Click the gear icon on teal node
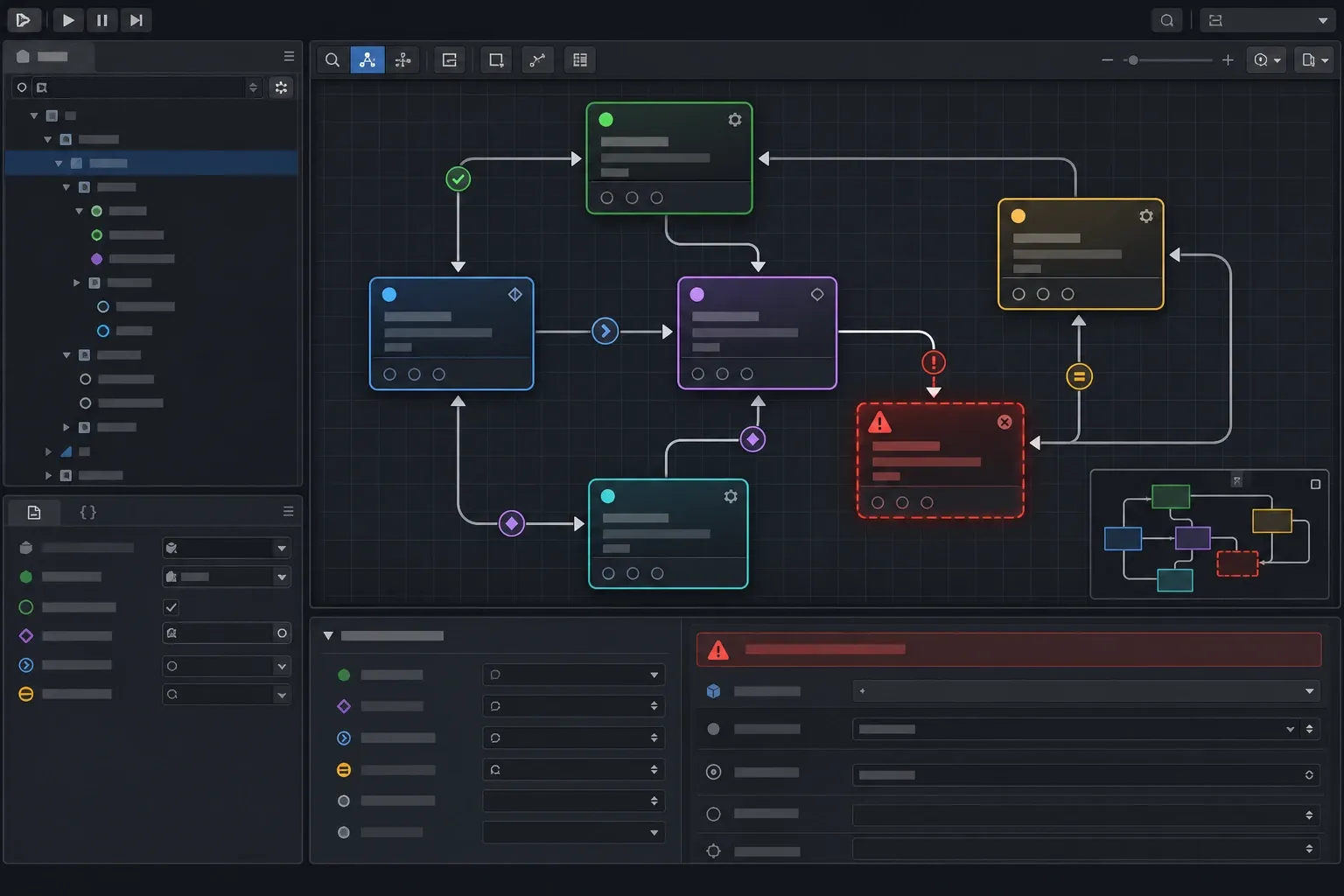Viewport: 1344px width, 896px height. pos(731,496)
